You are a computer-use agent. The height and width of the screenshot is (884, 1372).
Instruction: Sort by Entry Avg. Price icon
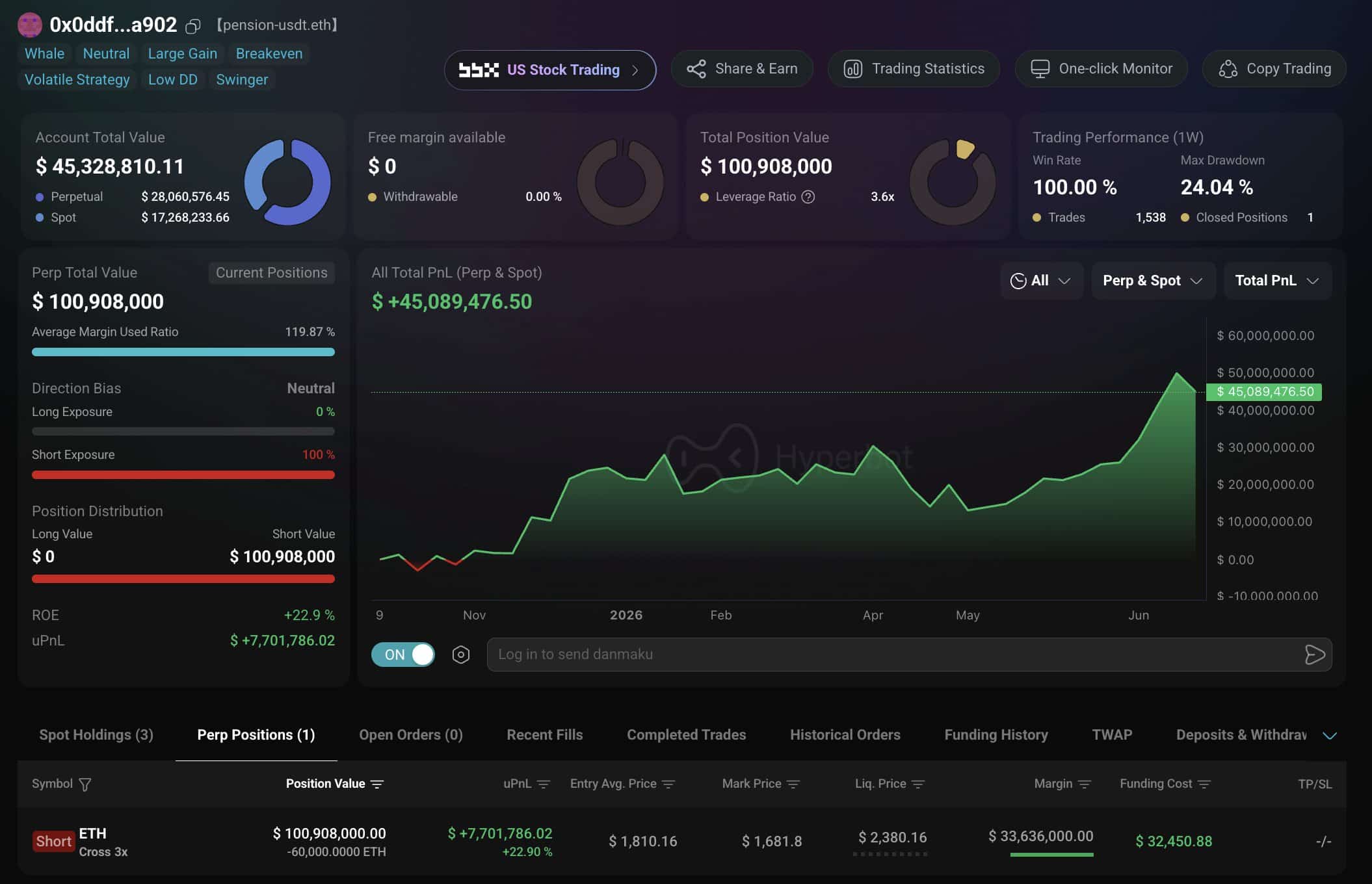(668, 785)
